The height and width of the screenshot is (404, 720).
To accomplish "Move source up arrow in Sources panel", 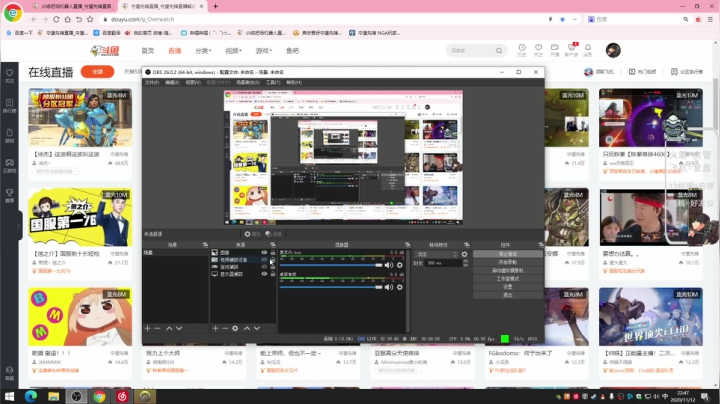I will point(247,328).
